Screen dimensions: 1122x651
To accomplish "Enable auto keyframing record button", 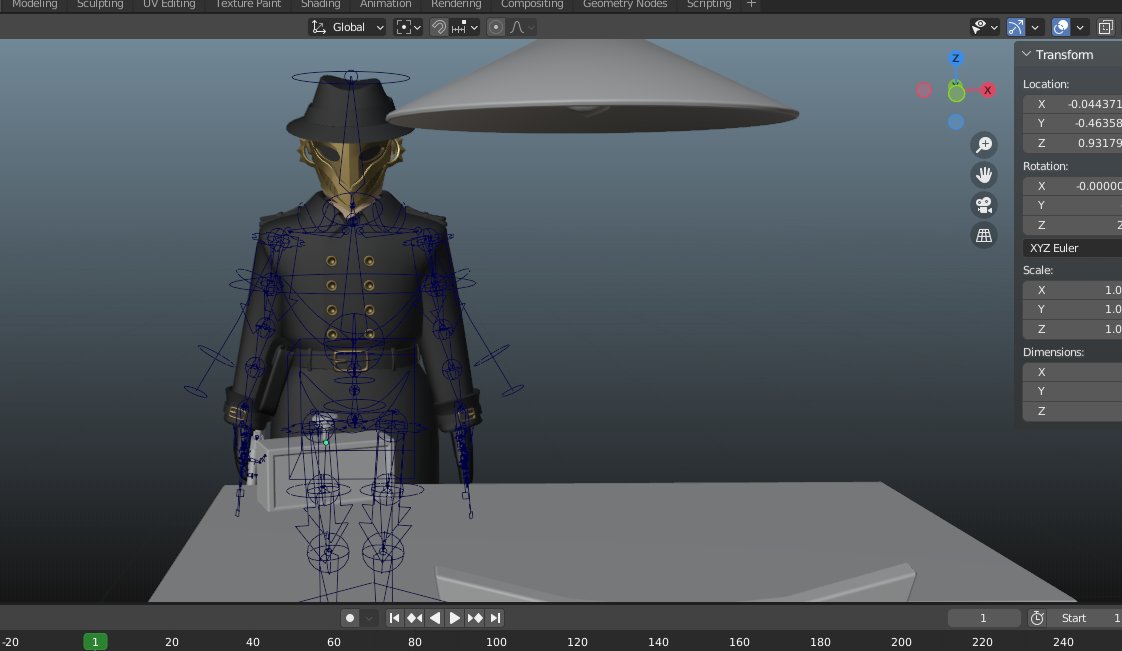I will [x=349, y=617].
